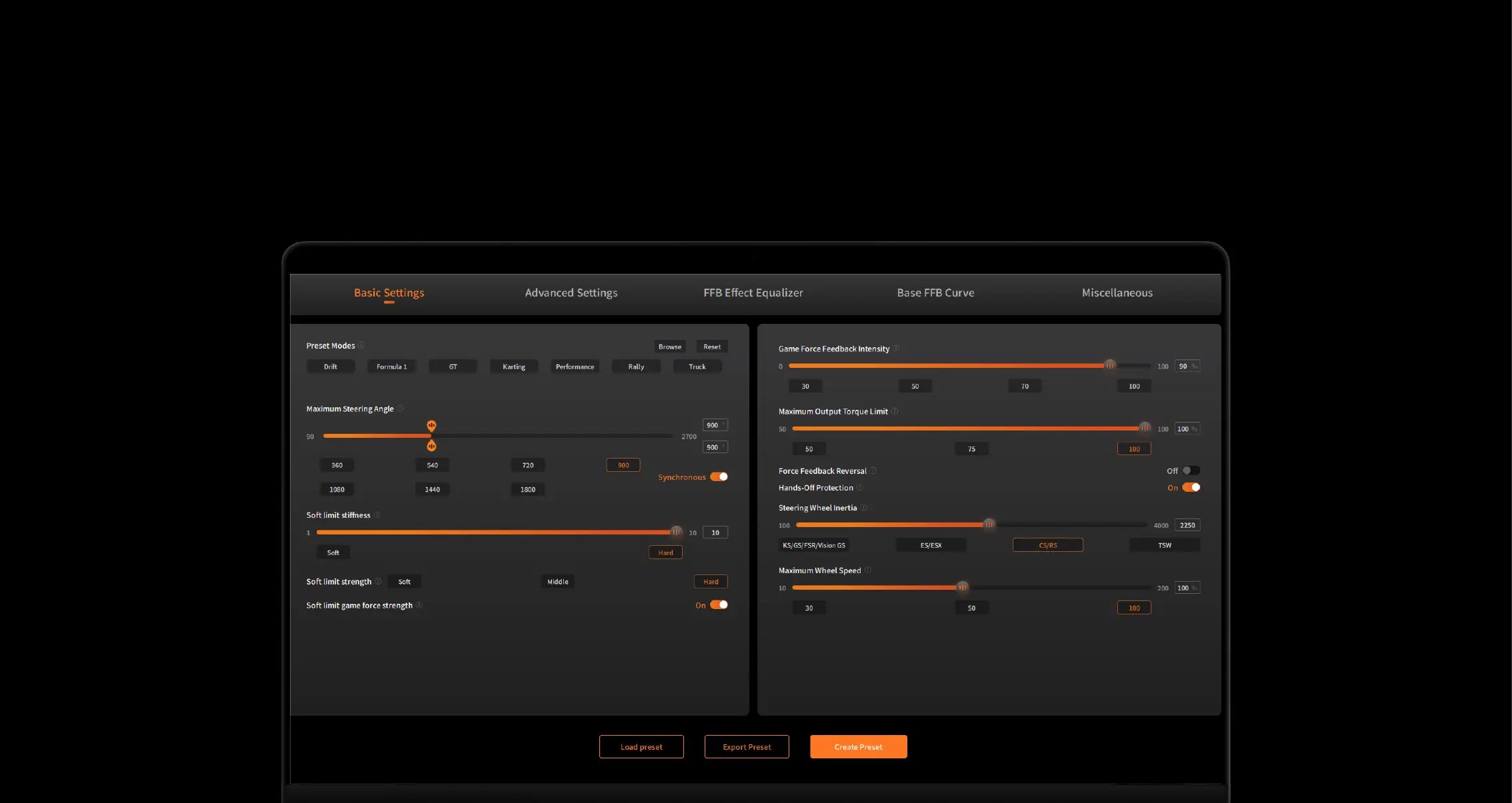Screen dimensions: 1512x803
Task: Select the Formula 1 preset mode
Action: point(391,367)
